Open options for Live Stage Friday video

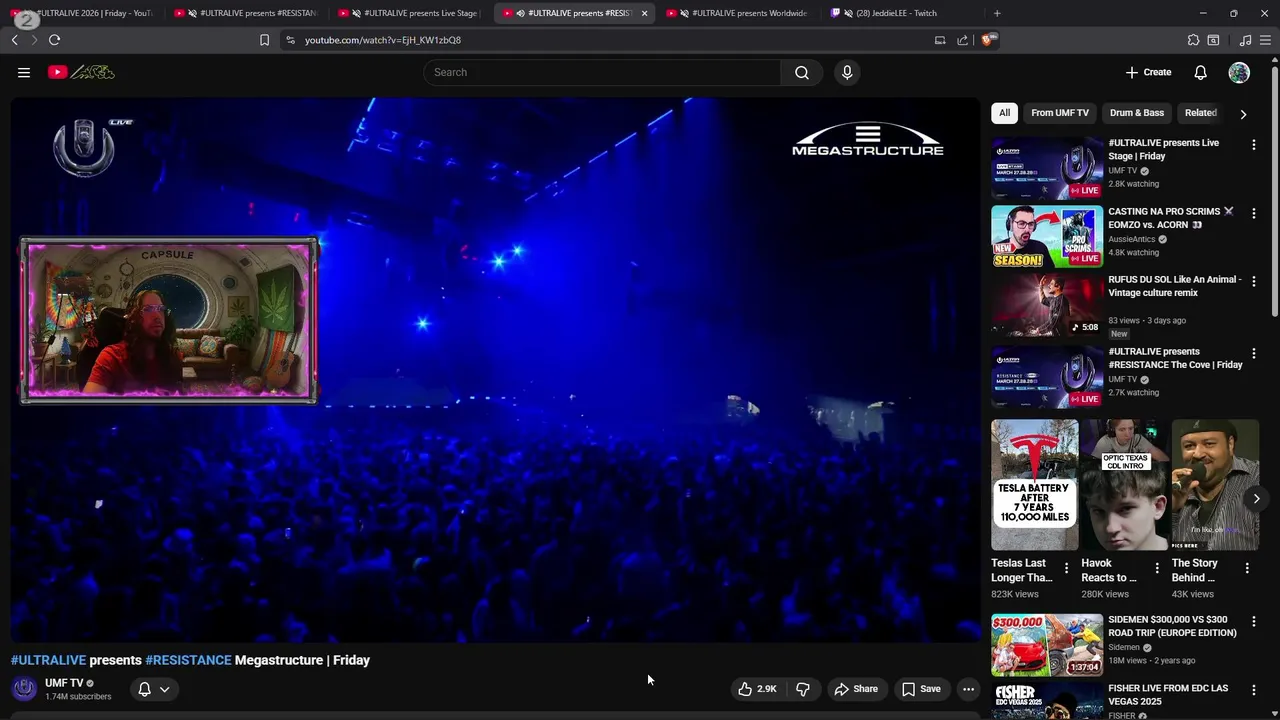tap(1253, 145)
